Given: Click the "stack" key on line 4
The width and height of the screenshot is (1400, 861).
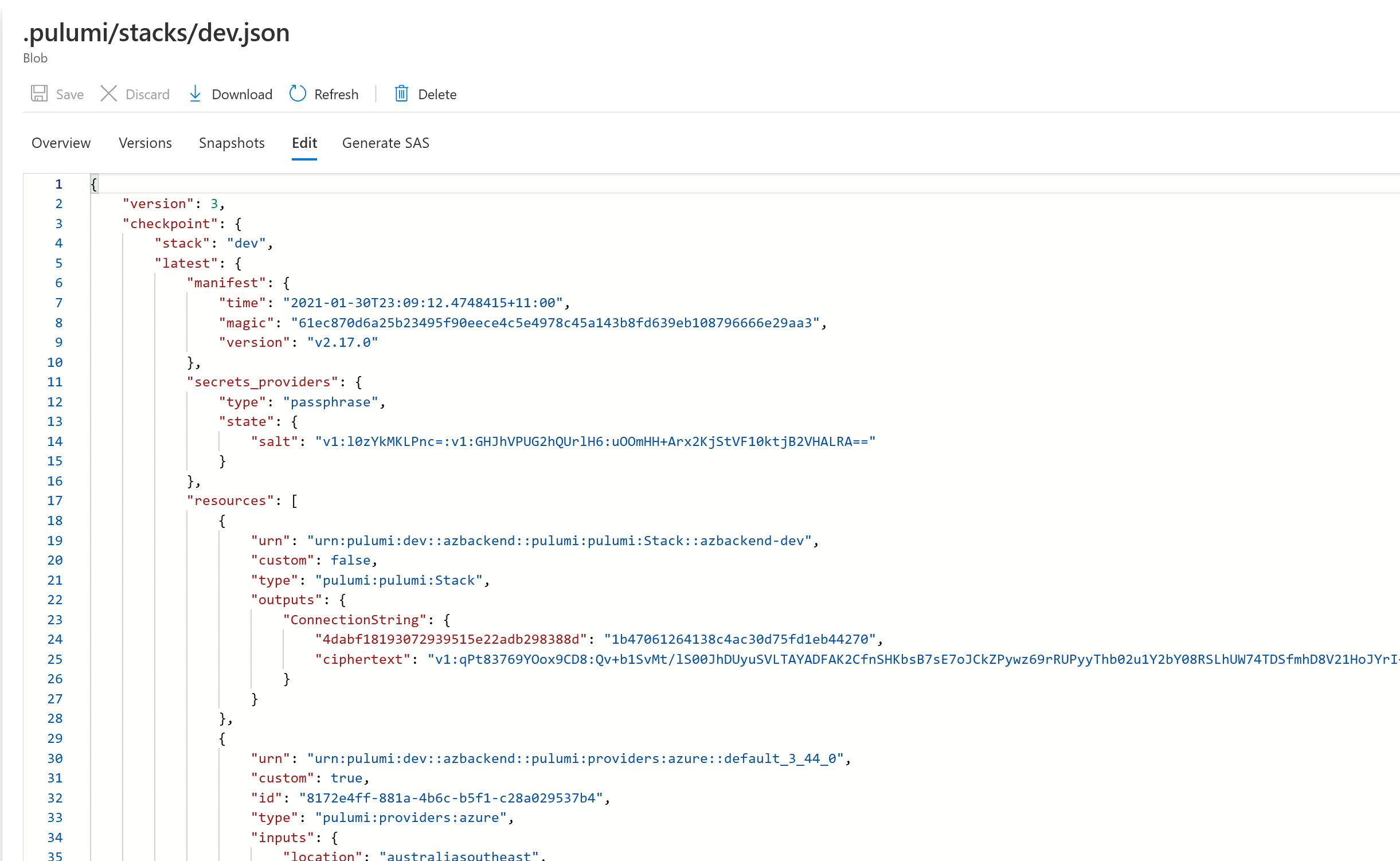Looking at the screenshot, I should [x=182, y=243].
